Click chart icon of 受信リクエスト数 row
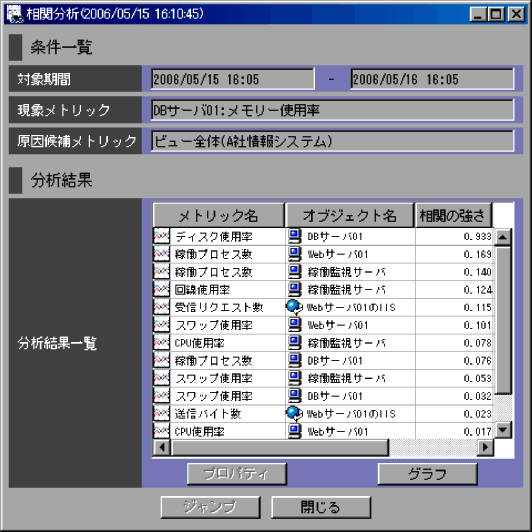The width and height of the screenshot is (532, 532). pyautogui.click(x=162, y=307)
